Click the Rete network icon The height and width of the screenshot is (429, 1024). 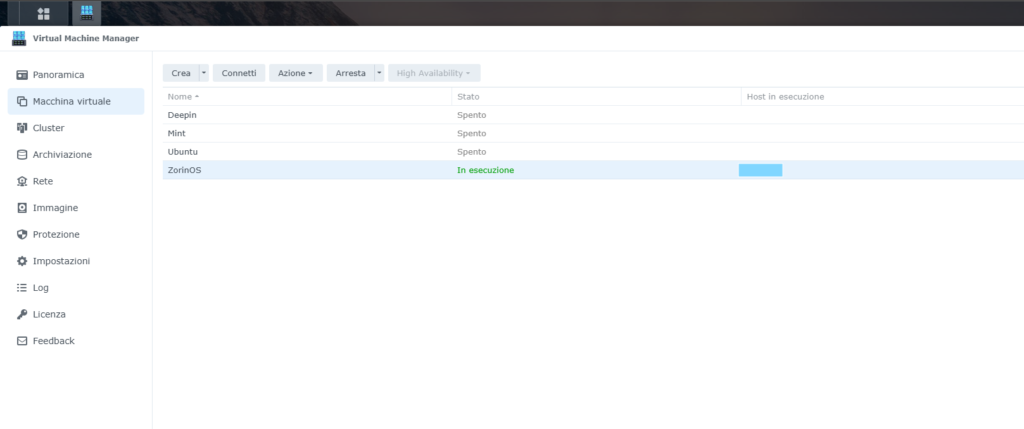pyautogui.click(x=22, y=182)
